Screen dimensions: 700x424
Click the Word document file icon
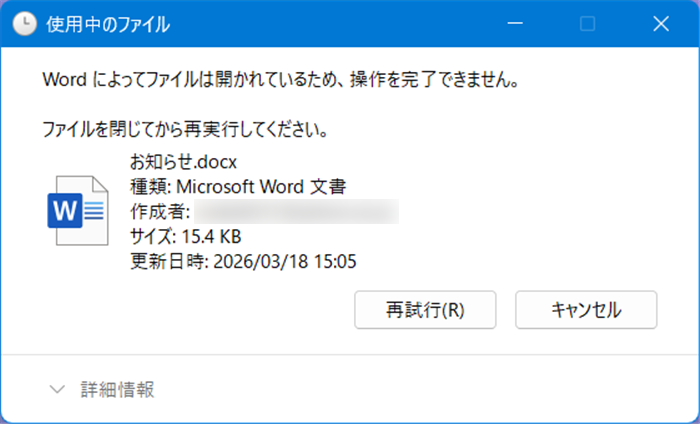(78, 211)
